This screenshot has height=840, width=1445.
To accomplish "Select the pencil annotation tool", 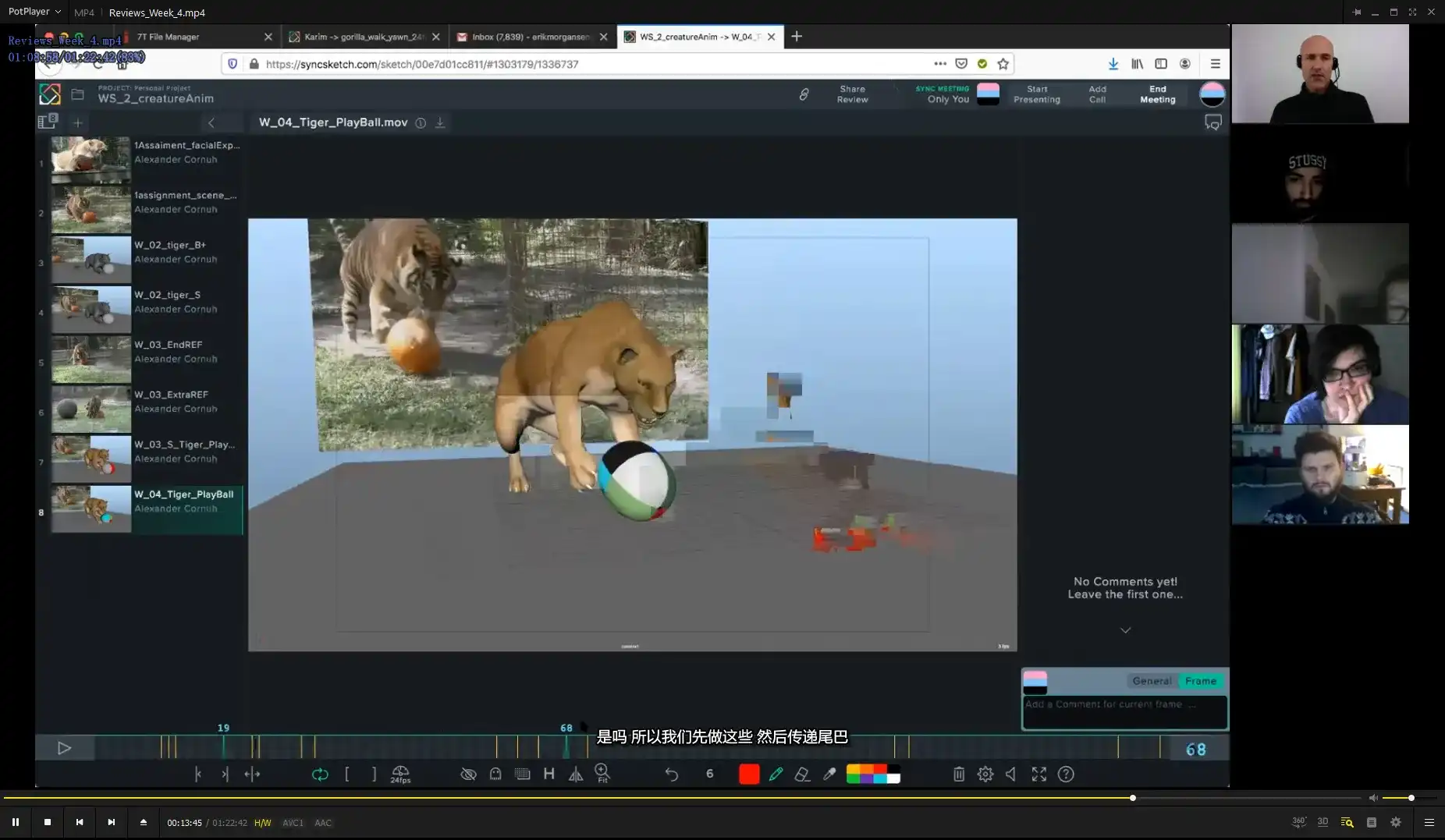I will point(775,774).
